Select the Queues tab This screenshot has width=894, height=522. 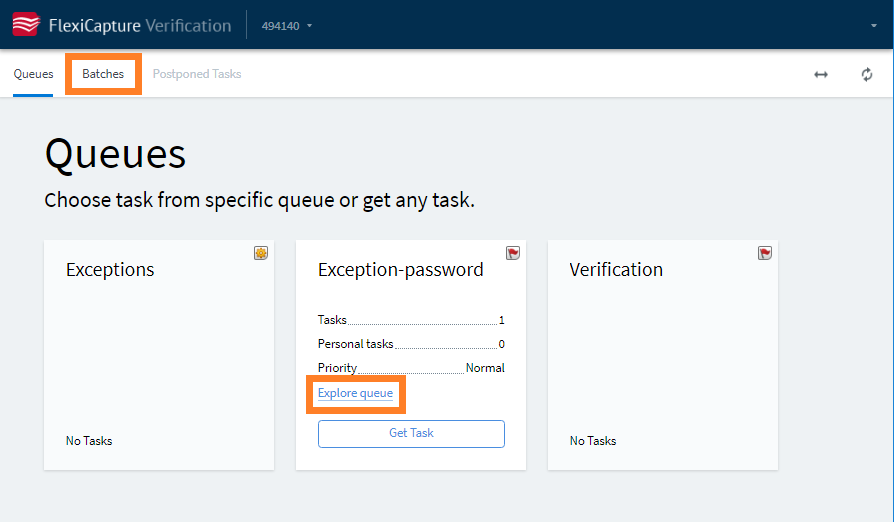coord(33,74)
